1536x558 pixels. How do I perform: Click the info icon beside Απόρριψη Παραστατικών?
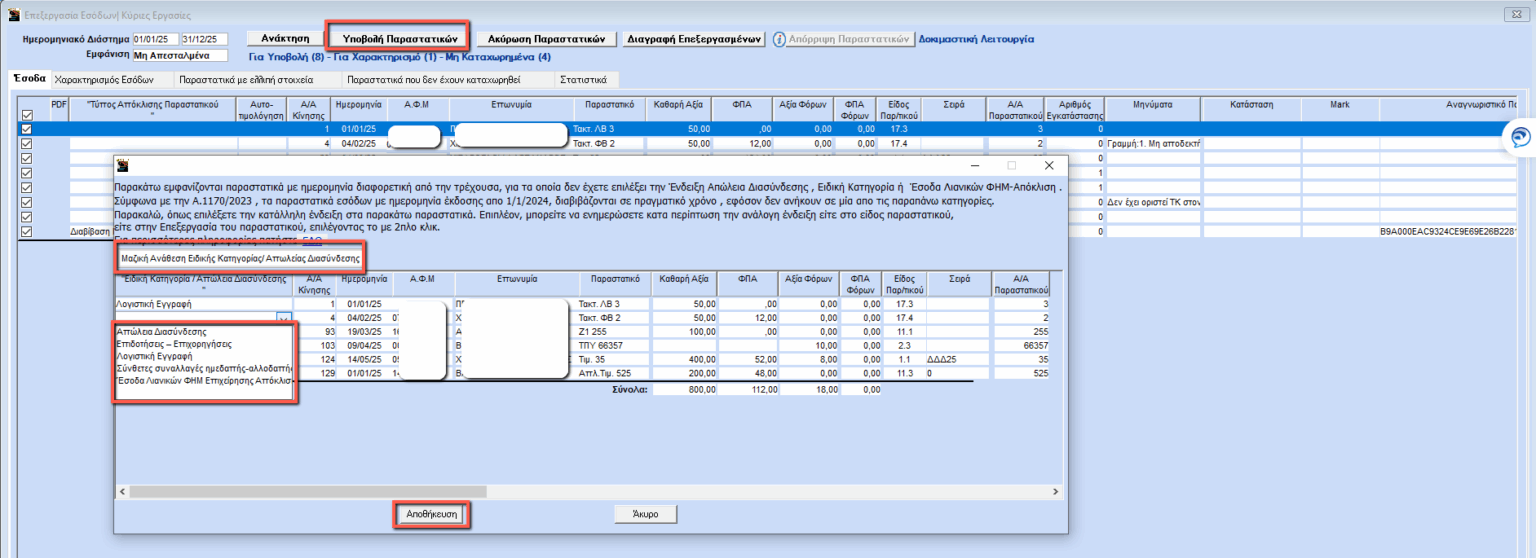779,39
